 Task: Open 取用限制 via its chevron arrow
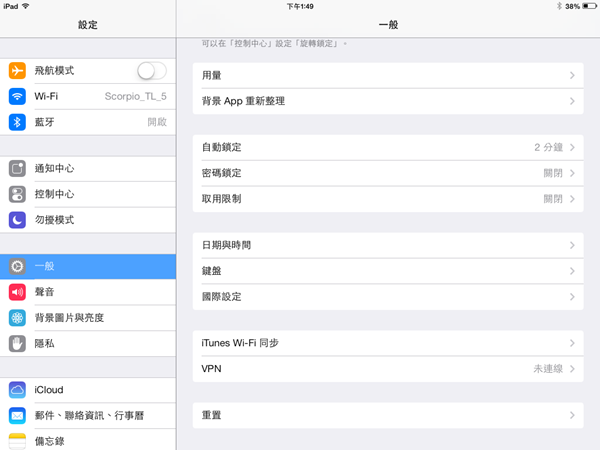(572, 199)
